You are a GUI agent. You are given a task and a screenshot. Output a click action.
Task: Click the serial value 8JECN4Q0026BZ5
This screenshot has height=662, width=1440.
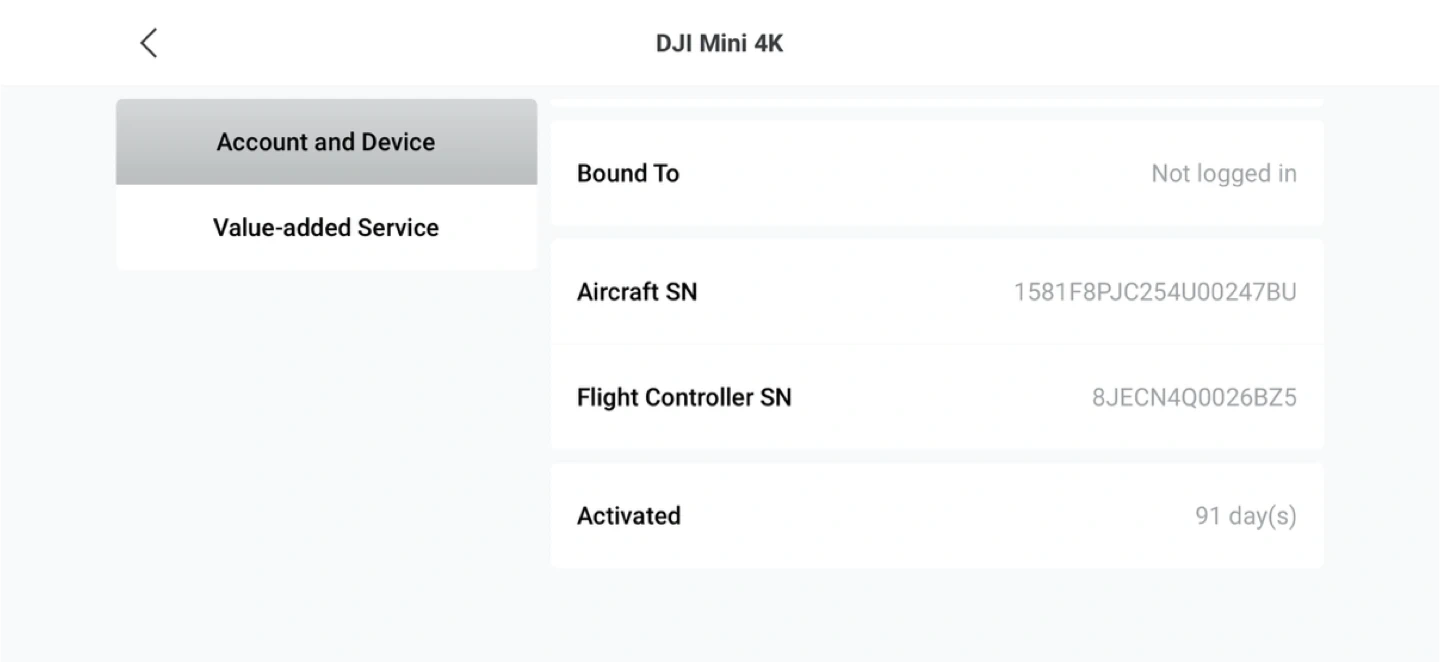click(1194, 398)
